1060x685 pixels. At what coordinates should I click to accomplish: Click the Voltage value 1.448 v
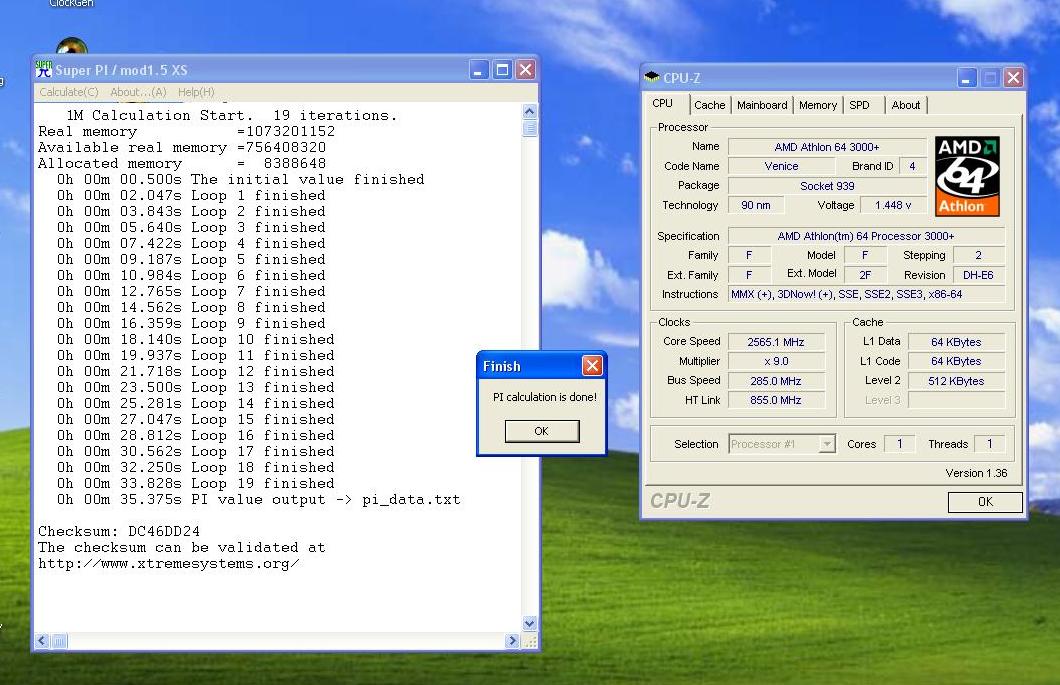click(892, 205)
